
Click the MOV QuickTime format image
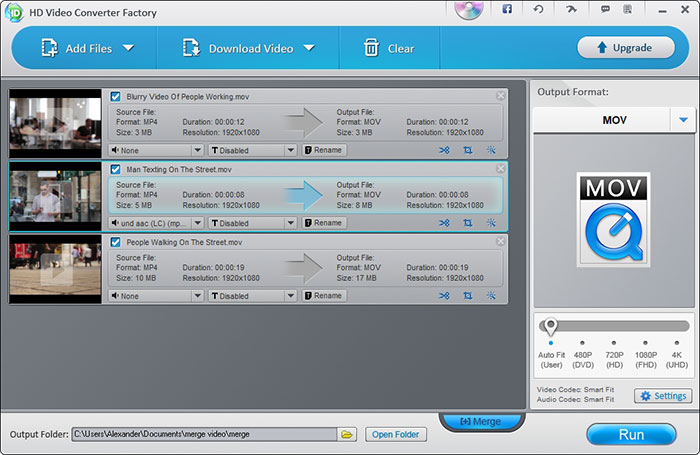pos(613,220)
